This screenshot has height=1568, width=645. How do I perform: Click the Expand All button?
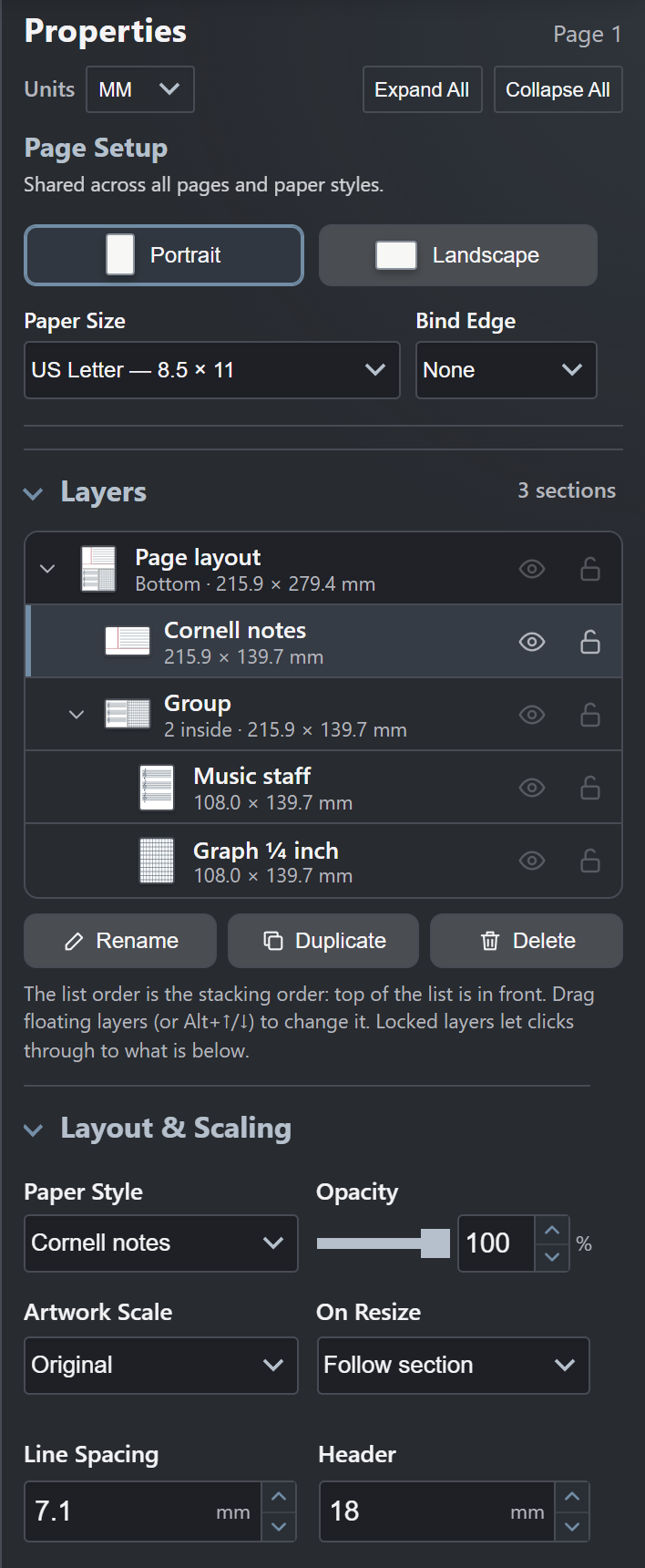(x=423, y=89)
